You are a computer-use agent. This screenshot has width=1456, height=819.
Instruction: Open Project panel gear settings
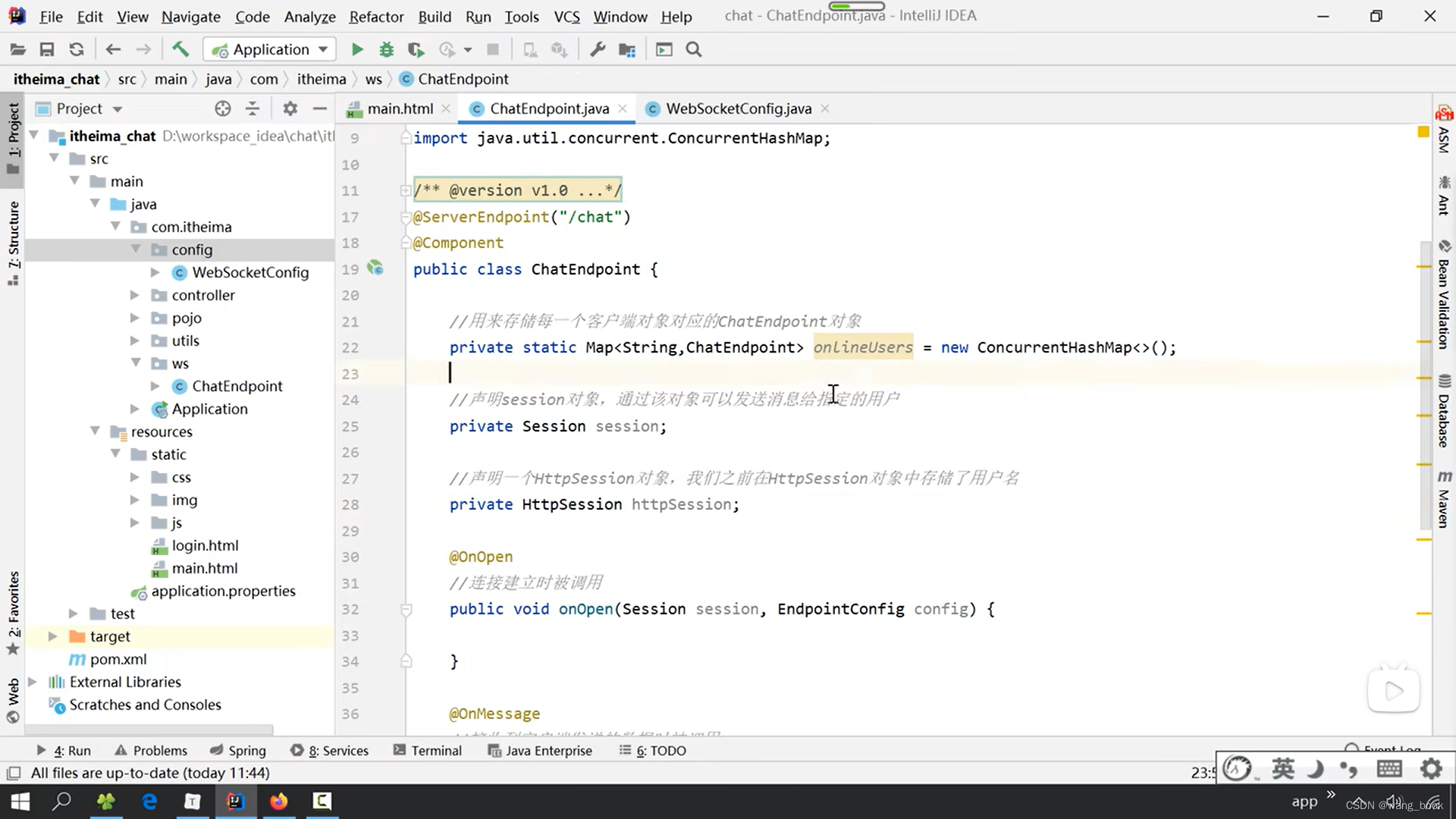[290, 109]
